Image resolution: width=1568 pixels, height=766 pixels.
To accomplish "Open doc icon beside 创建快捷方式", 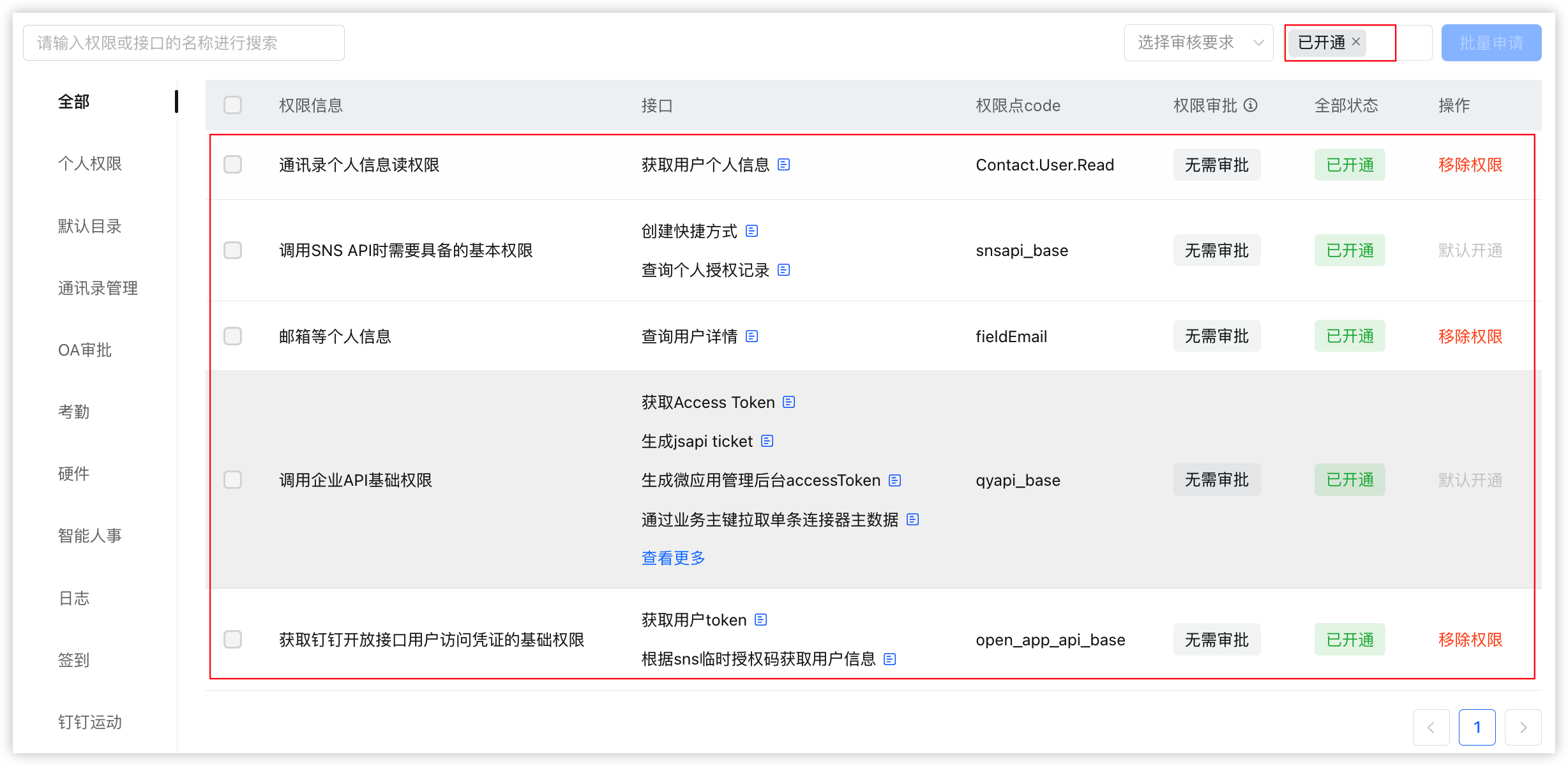I will click(752, 230).
